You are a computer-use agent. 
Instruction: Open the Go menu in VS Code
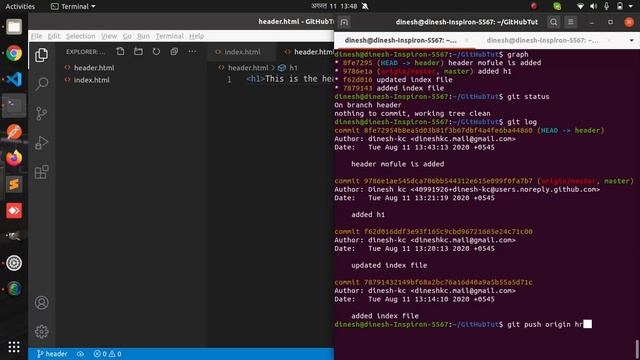(127, 36)
